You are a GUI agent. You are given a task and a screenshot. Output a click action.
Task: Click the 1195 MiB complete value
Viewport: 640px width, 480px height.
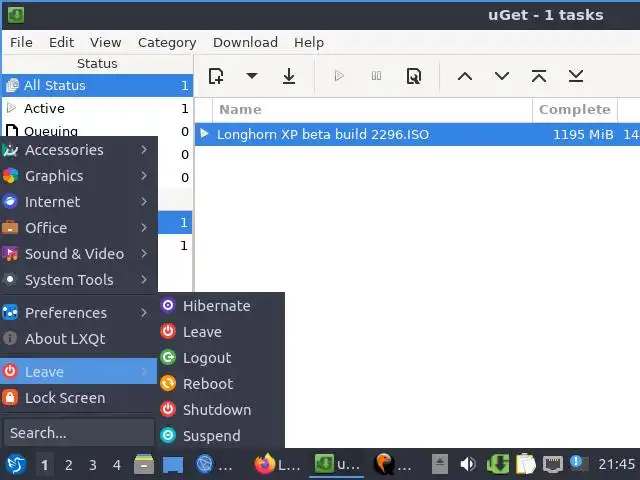tap(582, 135)
